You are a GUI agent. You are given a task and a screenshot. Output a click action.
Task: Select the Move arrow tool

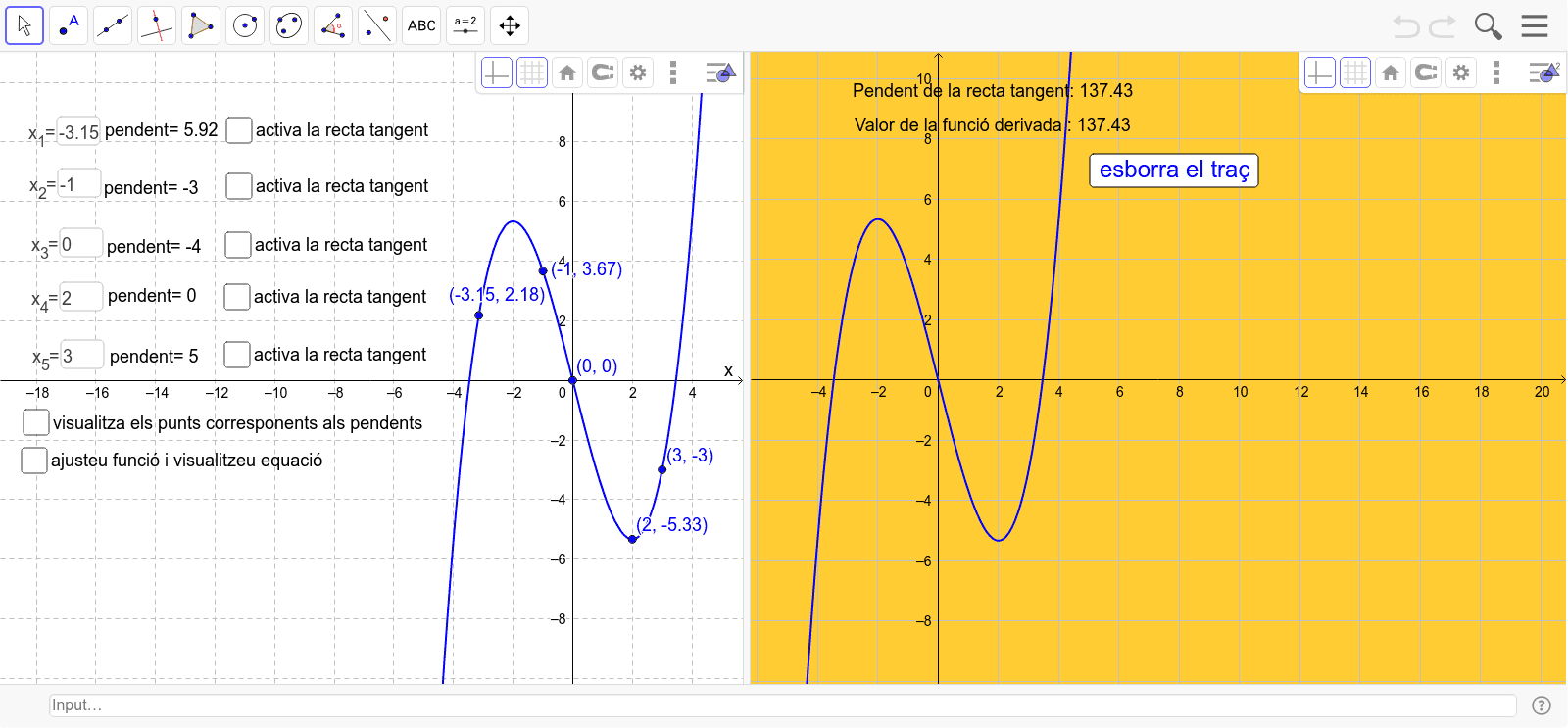[x=24, y=25]
